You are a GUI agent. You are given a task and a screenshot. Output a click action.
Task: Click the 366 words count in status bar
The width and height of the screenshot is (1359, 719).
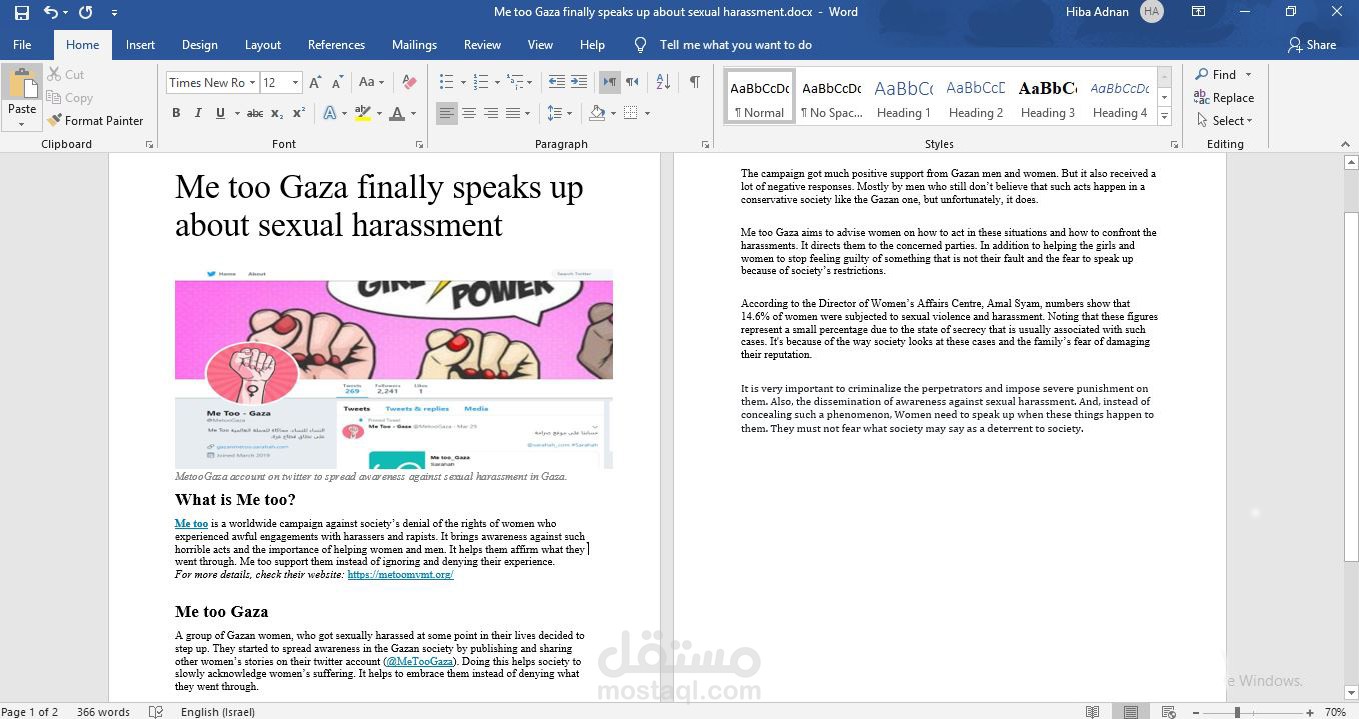point(104,711)
